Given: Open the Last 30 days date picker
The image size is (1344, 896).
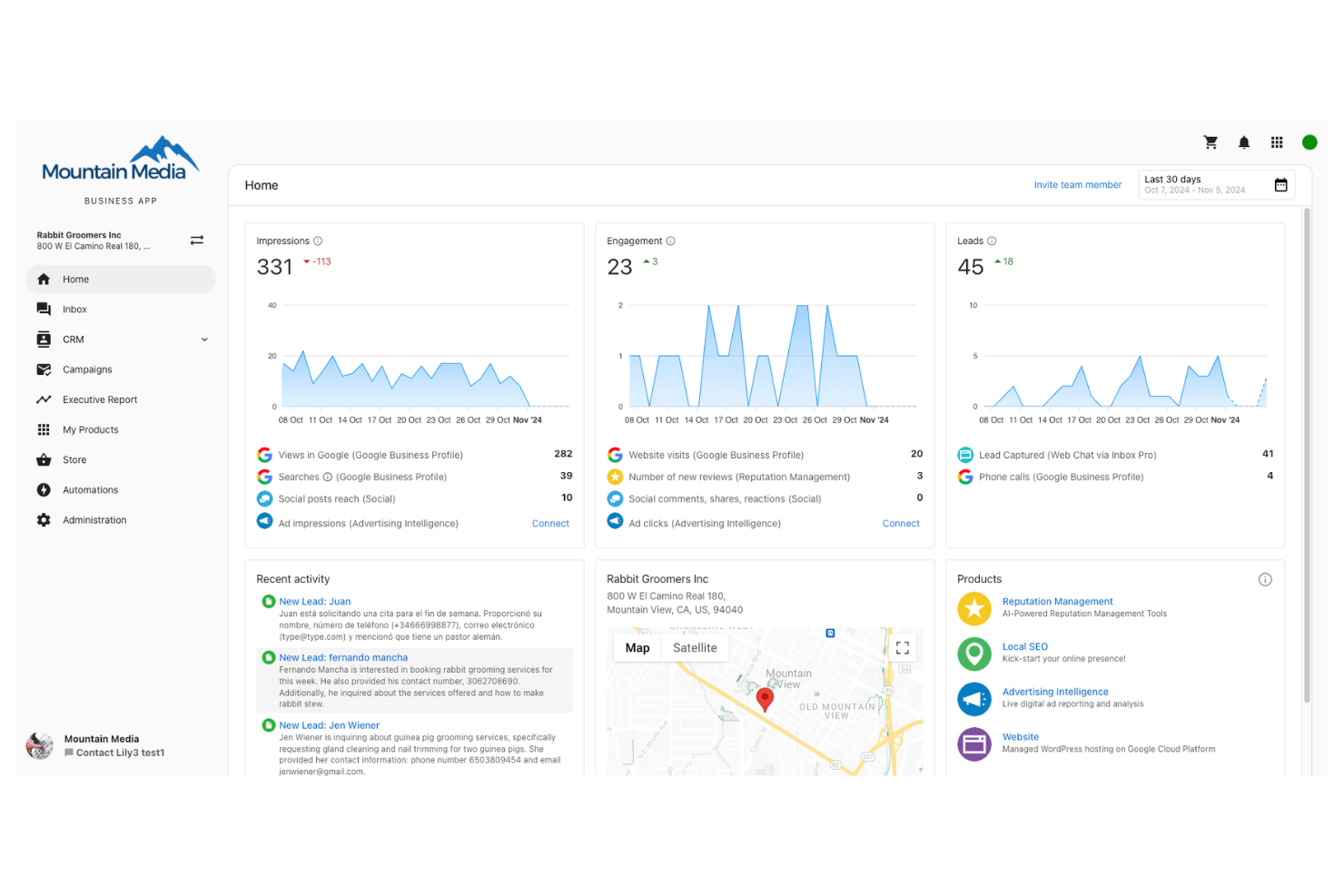Looking at the screenshot, I should click(x=1199, y=183).
